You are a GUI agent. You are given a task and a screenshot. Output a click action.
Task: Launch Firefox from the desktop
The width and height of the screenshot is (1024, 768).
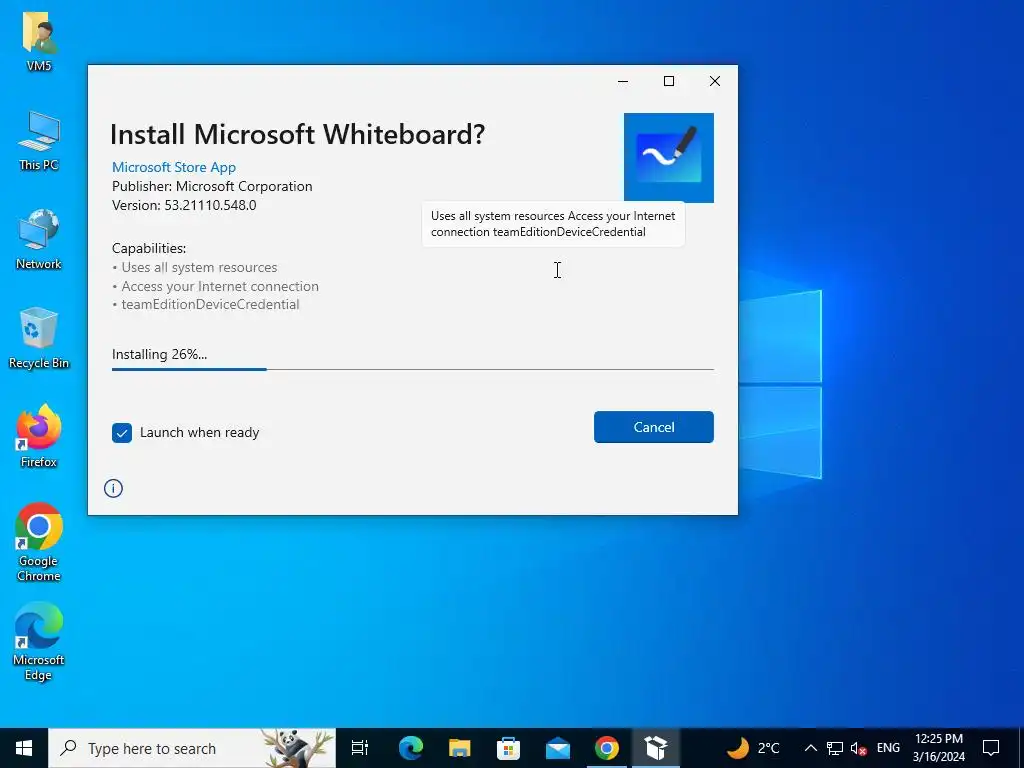tap(39, 436)
